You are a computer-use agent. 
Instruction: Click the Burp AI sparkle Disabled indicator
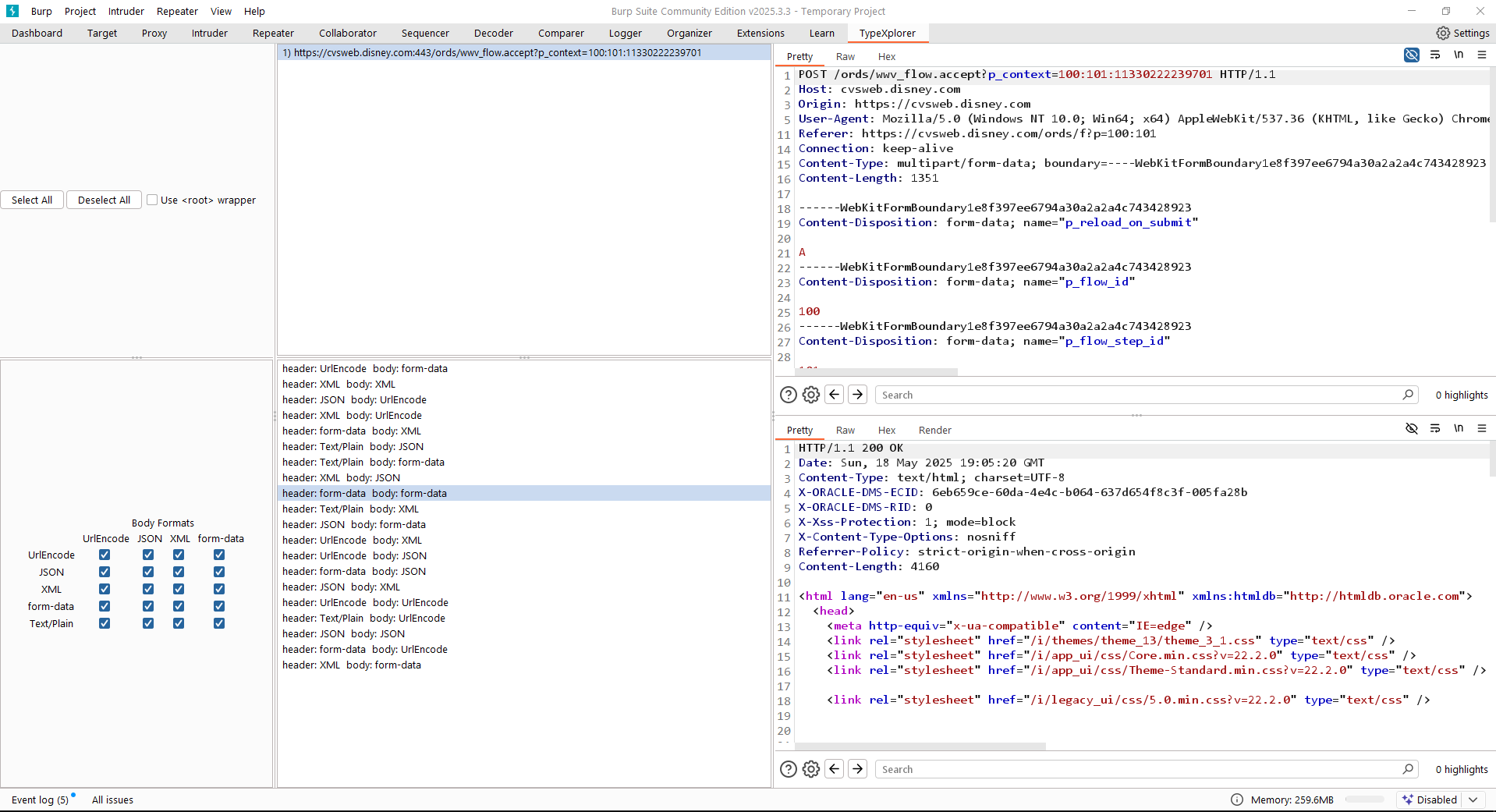coord(1430,800)
